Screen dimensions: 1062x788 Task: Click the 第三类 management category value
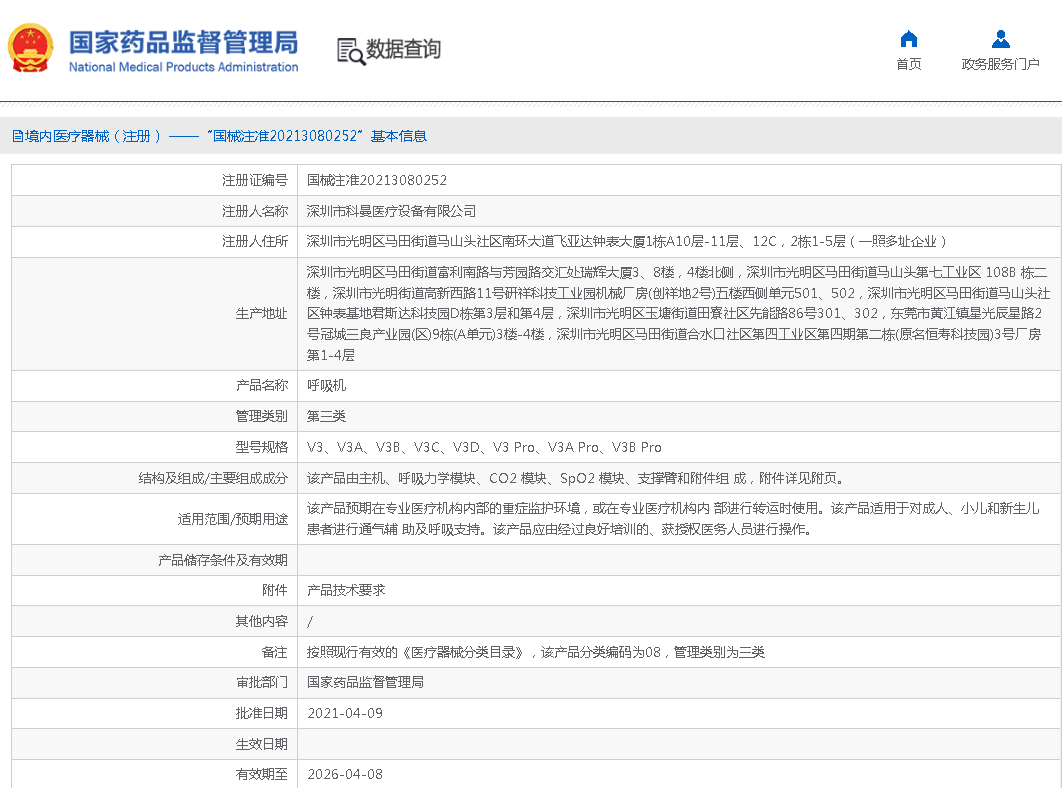tap(326, 416)
